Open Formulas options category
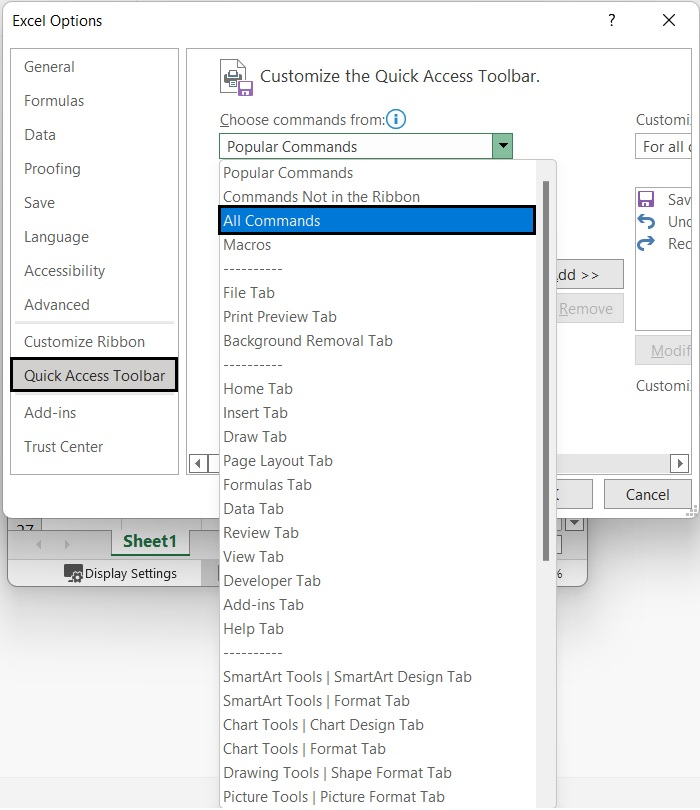This screenshot has height=810, width=700. [x=95, y=101]
